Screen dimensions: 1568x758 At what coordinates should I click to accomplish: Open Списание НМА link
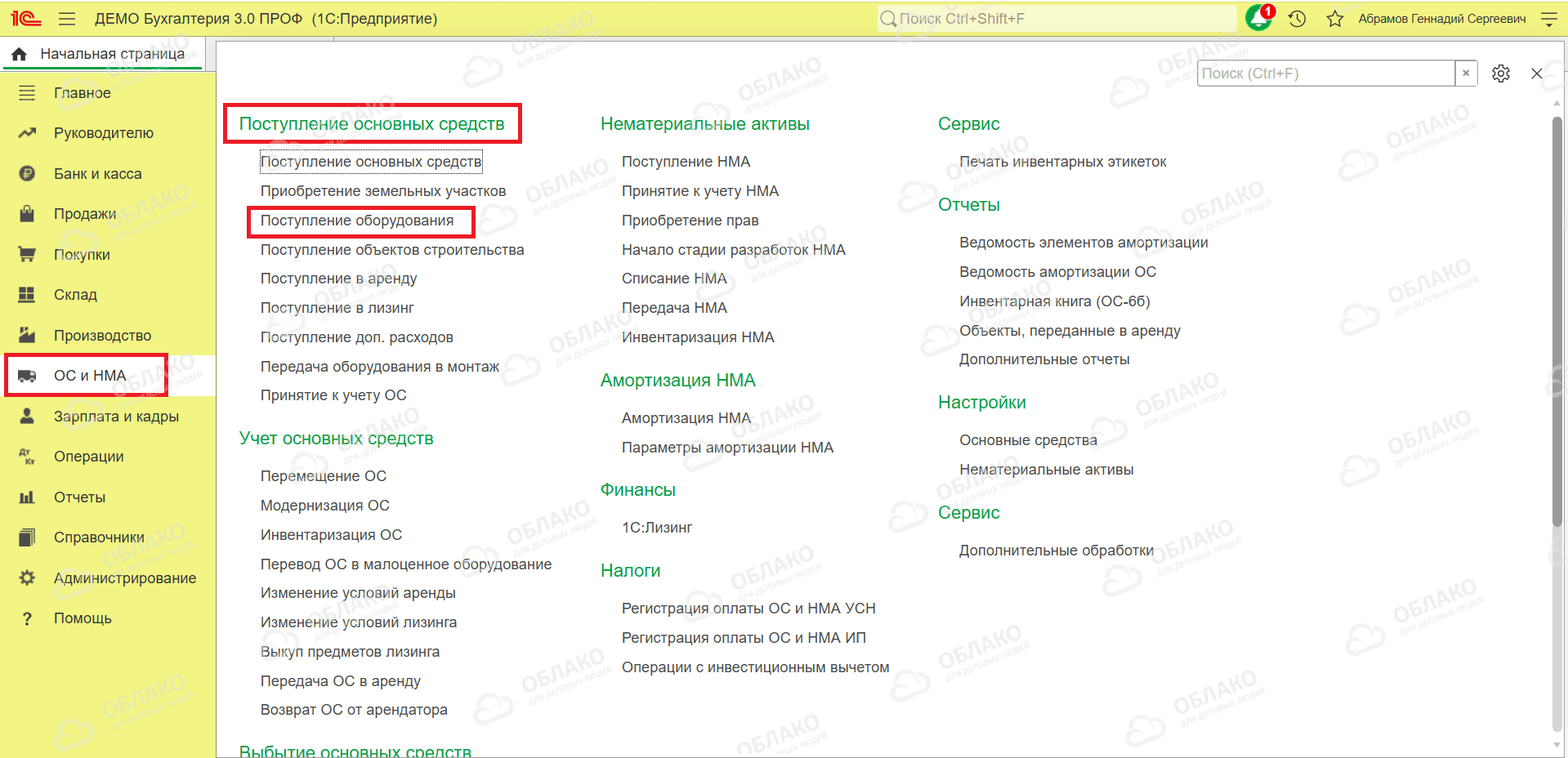point(674,279)
